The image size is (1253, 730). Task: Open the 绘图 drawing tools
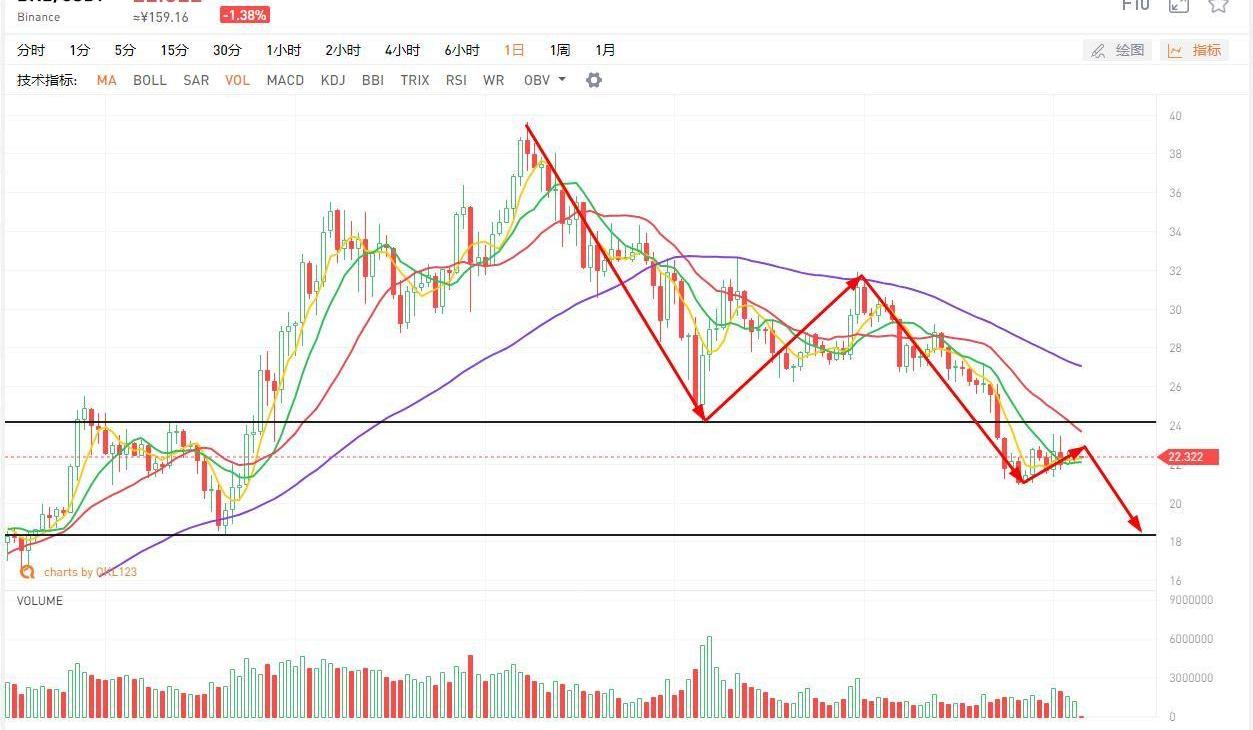tap(1118, 50)
